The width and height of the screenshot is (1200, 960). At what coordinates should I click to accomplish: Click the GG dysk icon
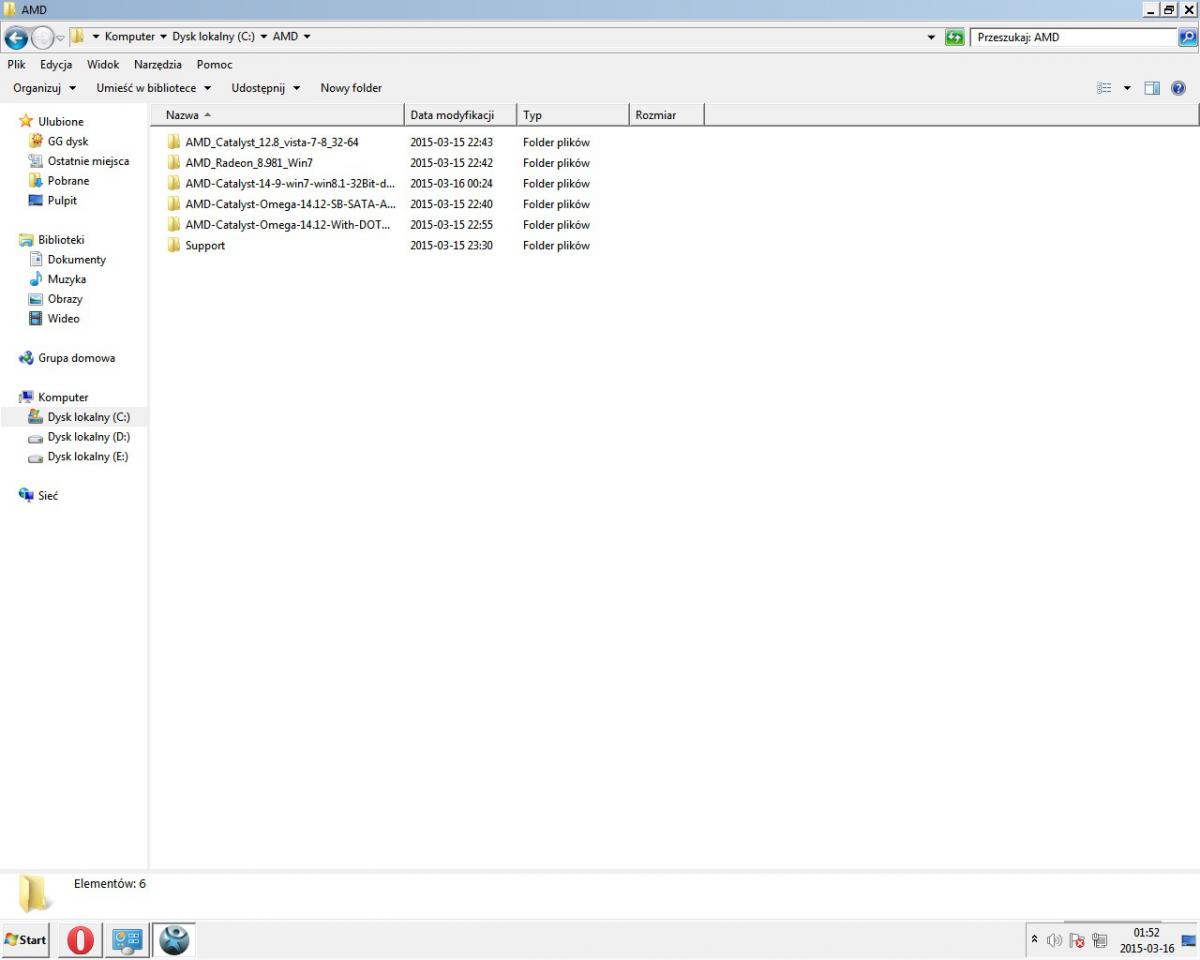click(x=36, y=141)
